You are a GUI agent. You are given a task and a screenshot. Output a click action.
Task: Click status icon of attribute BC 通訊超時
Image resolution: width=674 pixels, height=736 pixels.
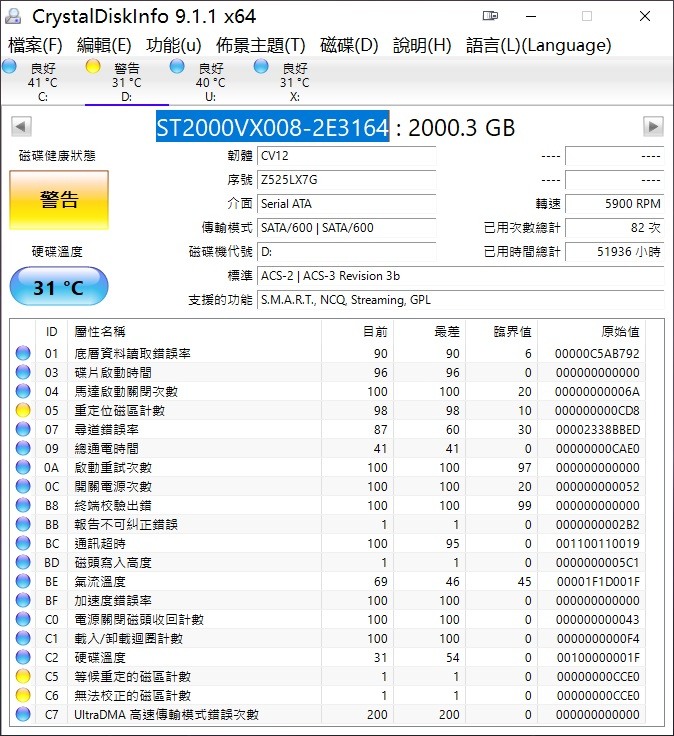23,543
